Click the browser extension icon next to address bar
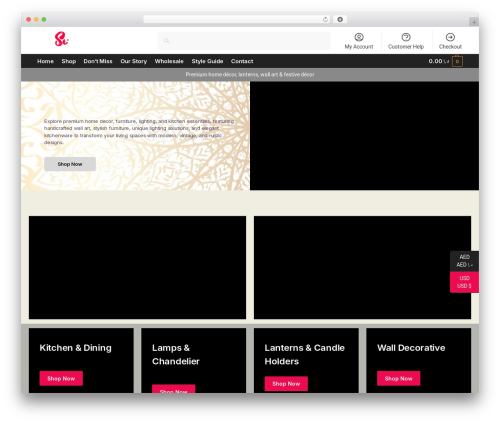Viewport: 500px width, 423px height. tap(340, 19)
